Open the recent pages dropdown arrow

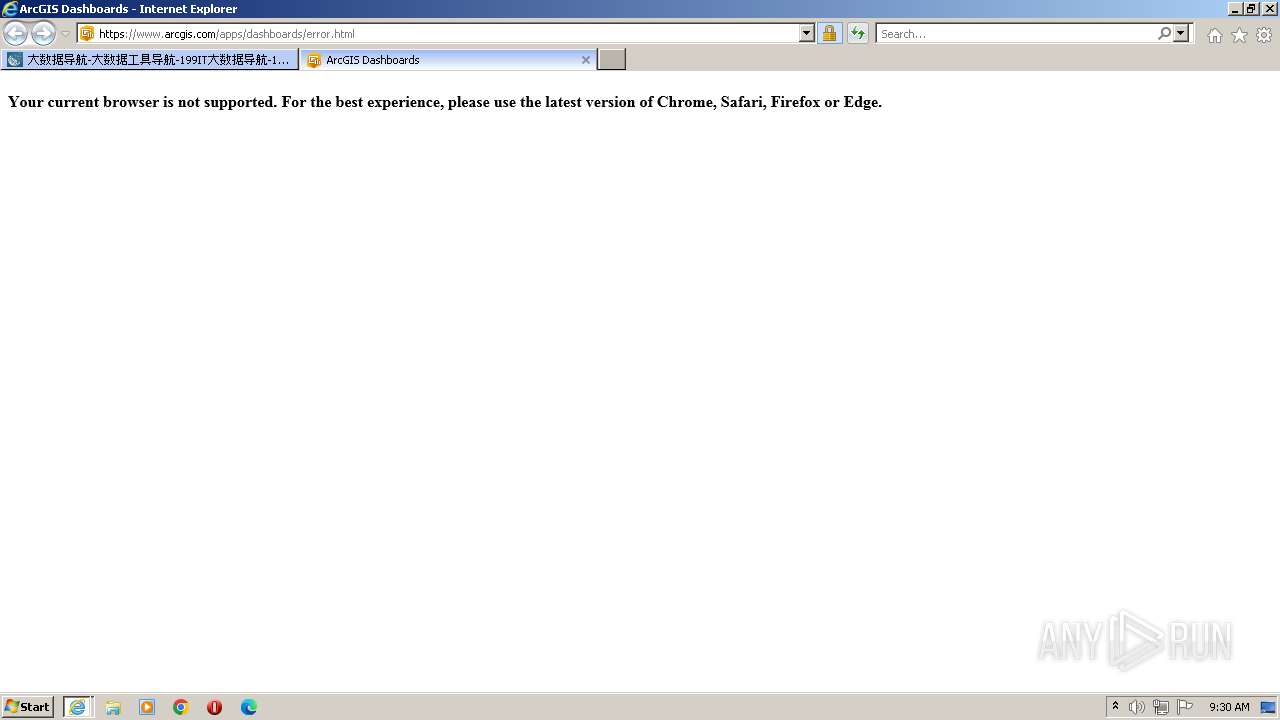click(x=66, y=34)
